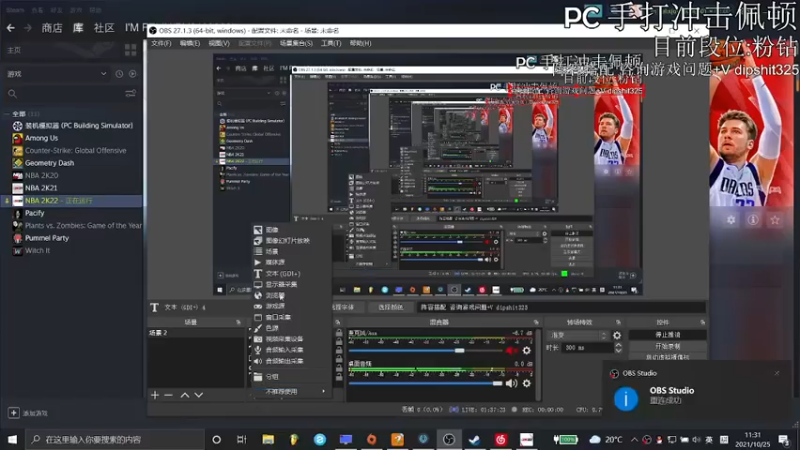Click the 时长 duration stepper arrows
The width and height of the screenshot is (800, 450).
(618, 348)
